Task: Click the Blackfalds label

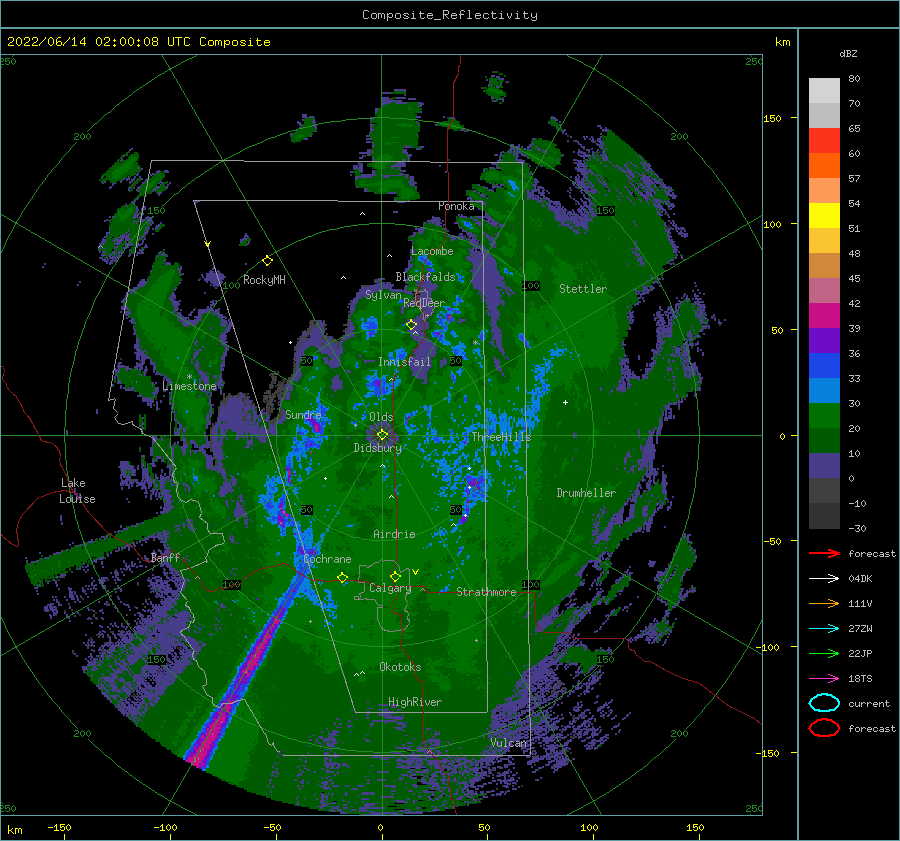Action: [425, 277]
